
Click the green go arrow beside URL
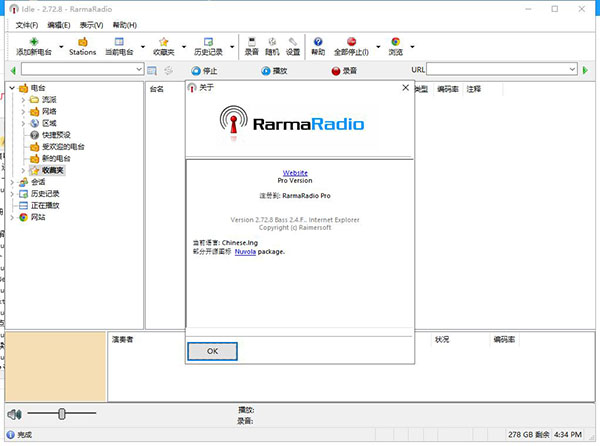[585, 70]
